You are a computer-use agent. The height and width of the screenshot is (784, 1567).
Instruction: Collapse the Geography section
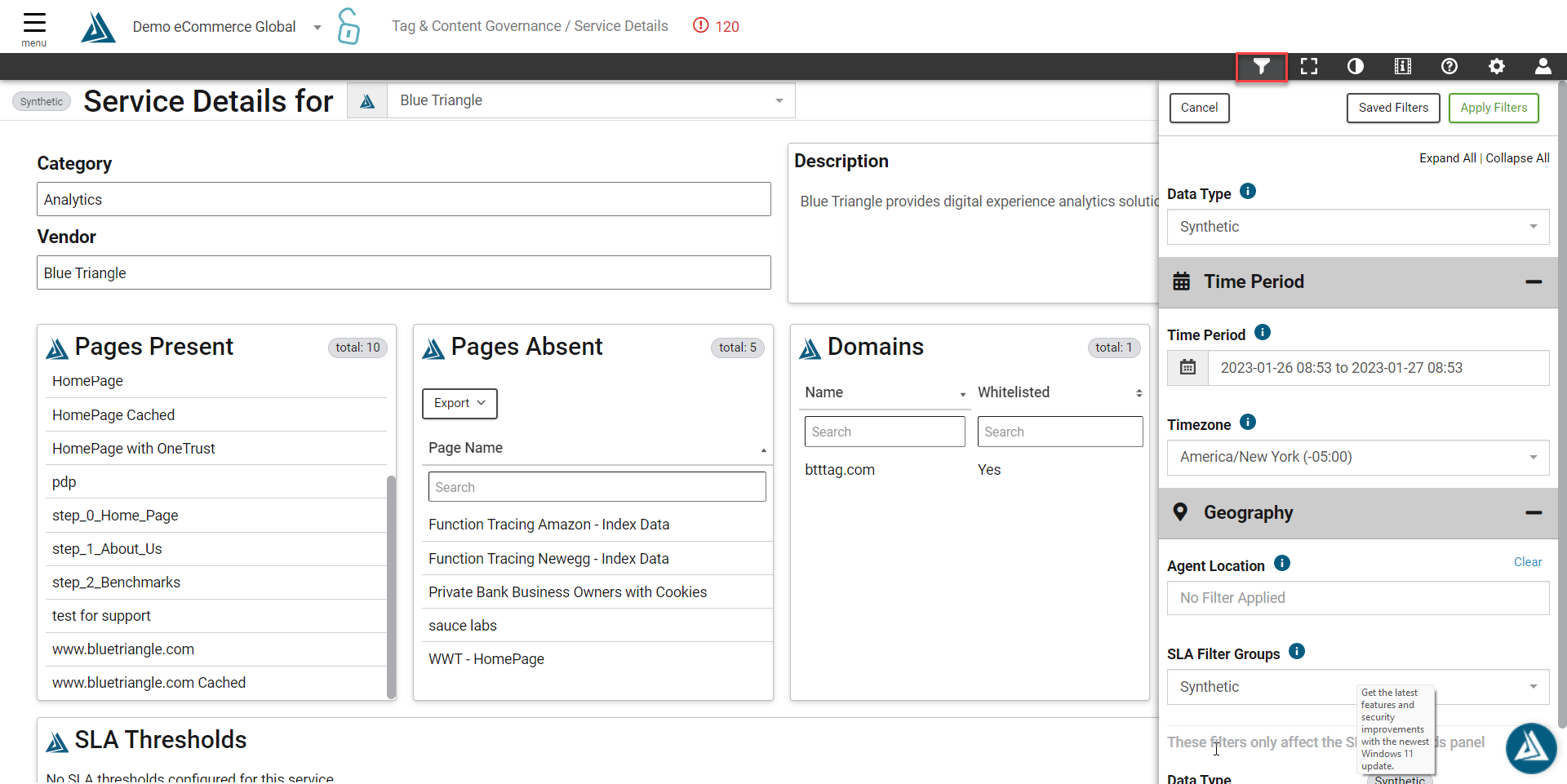[x=1534, y=512]
